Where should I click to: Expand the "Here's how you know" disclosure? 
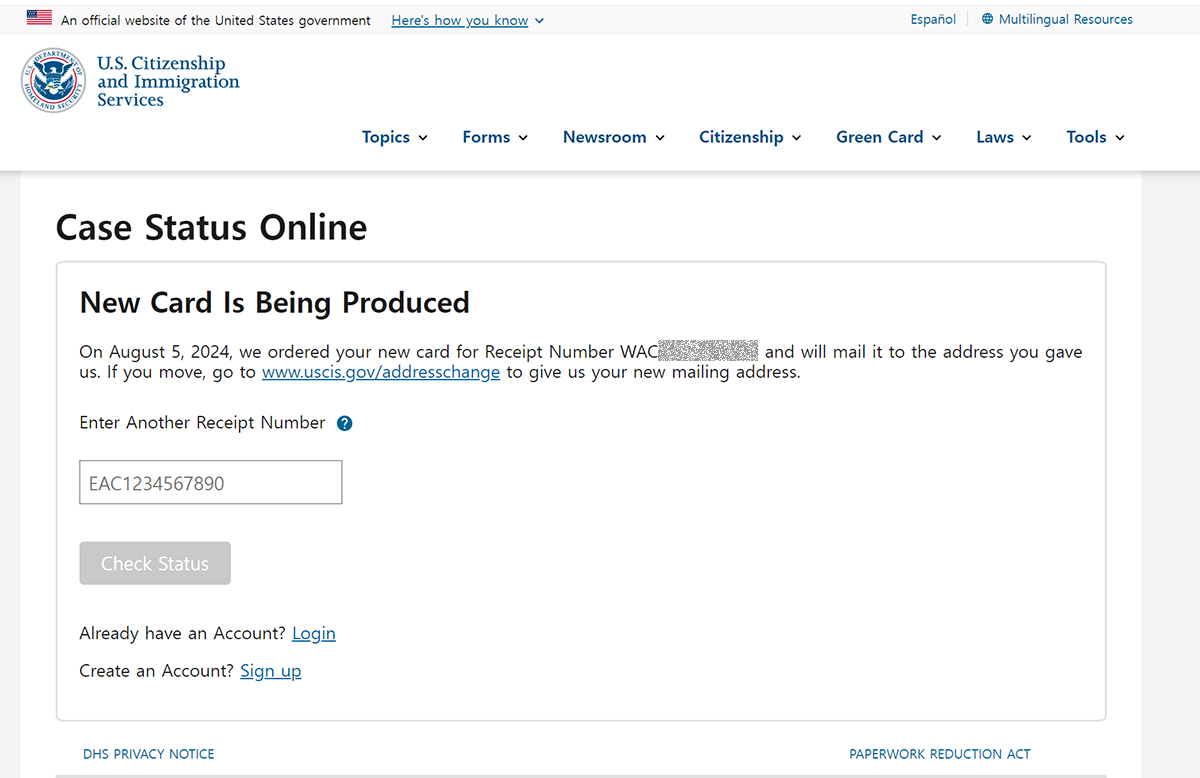468,20
